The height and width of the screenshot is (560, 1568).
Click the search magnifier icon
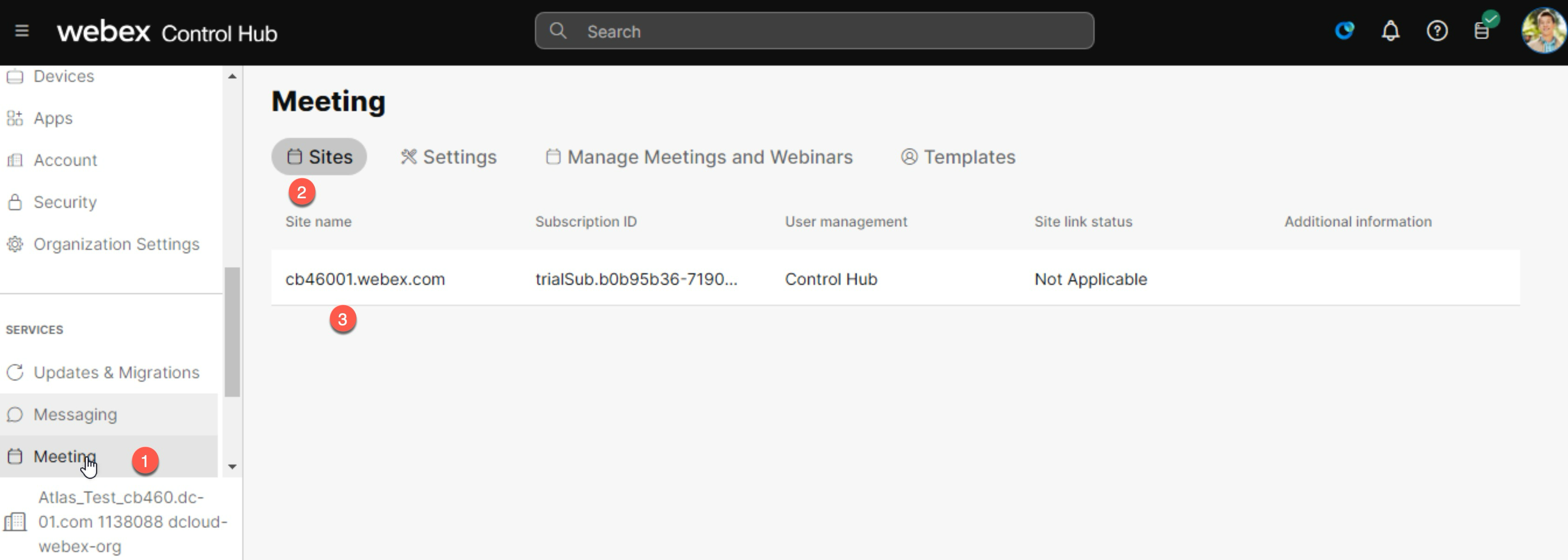pos(557,30)
